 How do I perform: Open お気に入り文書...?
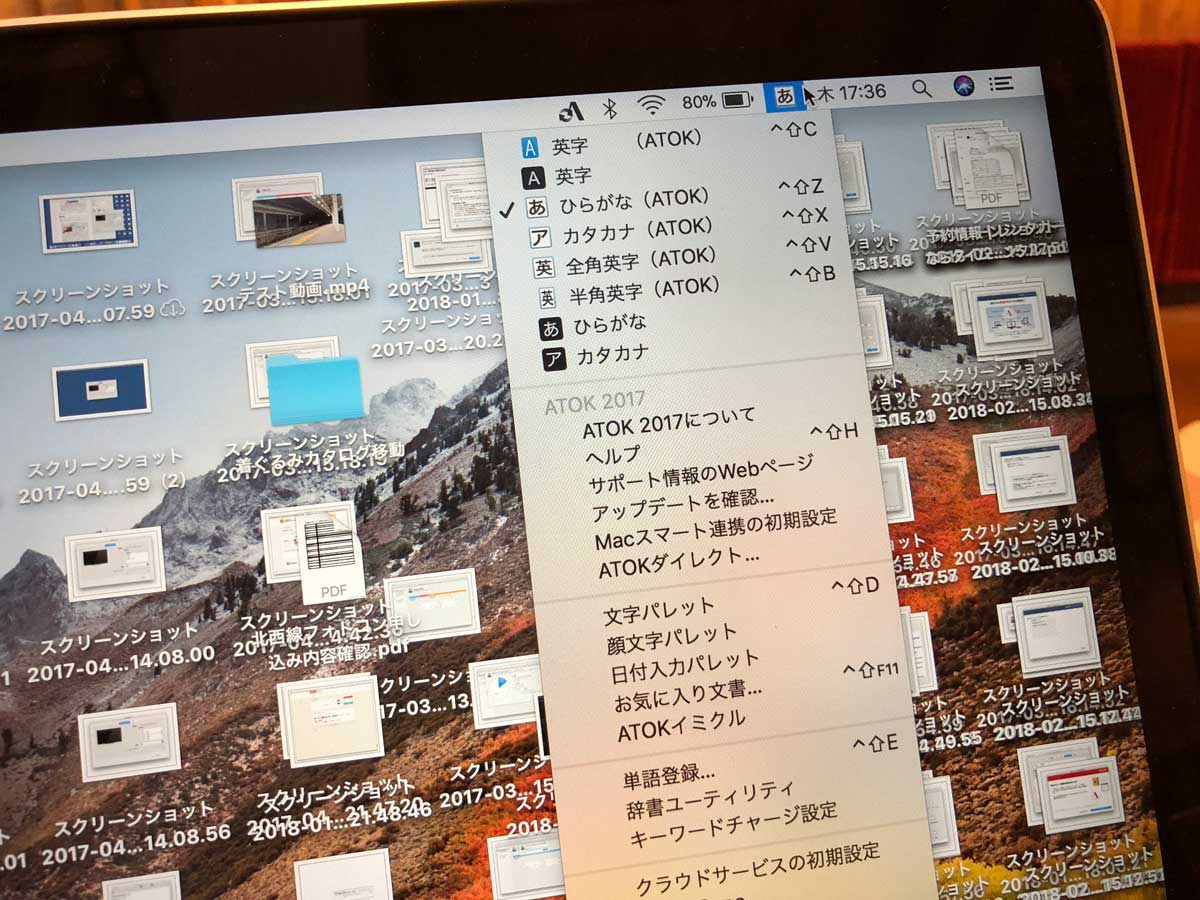coord(689,694)
